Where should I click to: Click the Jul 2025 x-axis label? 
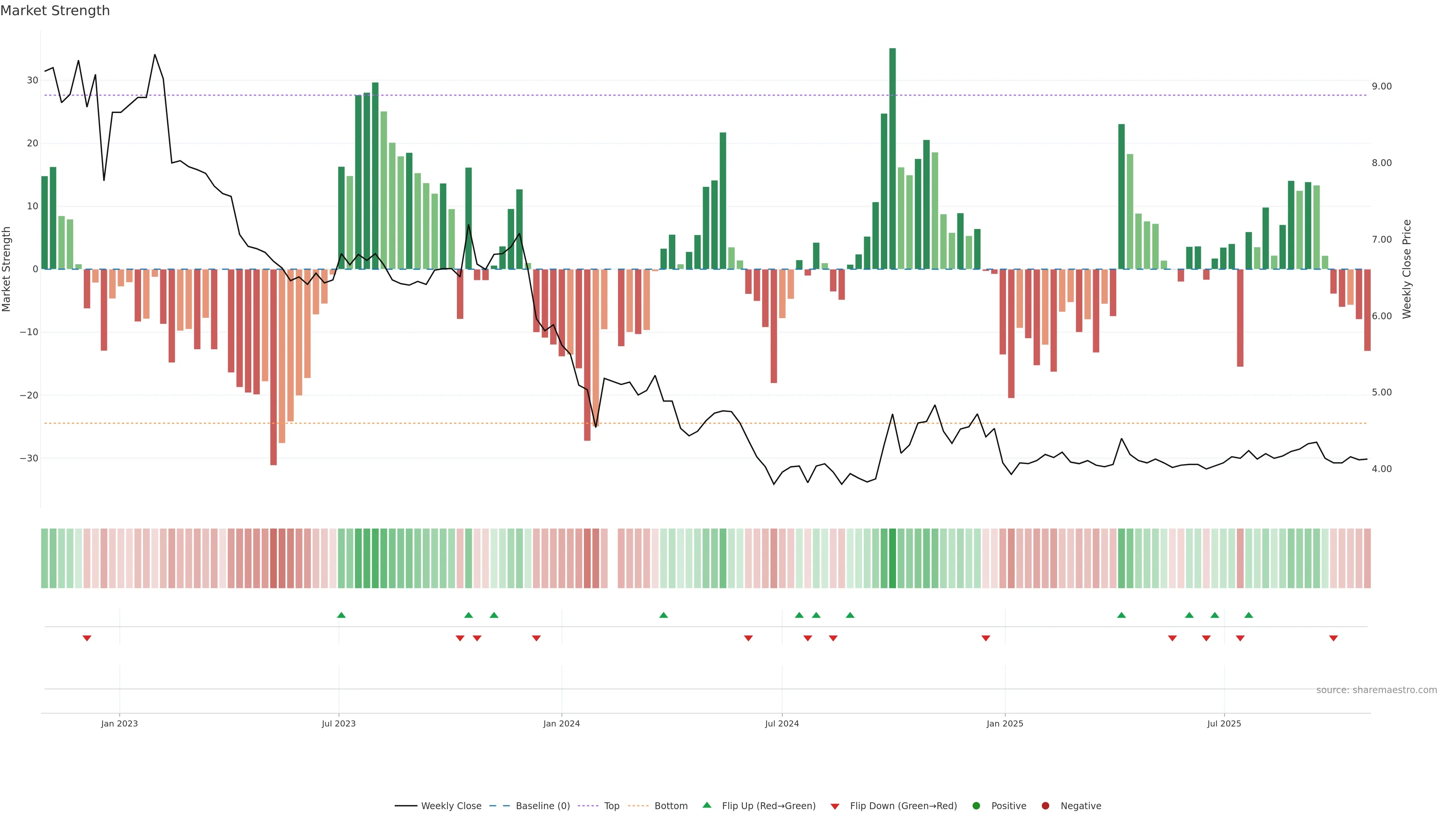1224,723
